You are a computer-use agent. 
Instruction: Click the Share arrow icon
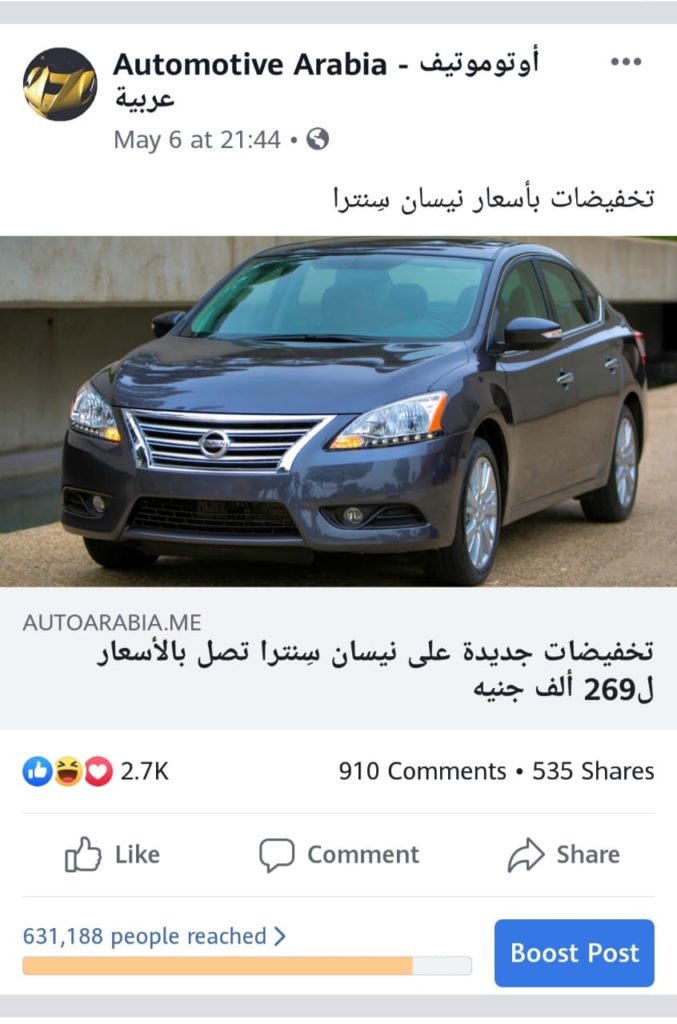(526, 854)
